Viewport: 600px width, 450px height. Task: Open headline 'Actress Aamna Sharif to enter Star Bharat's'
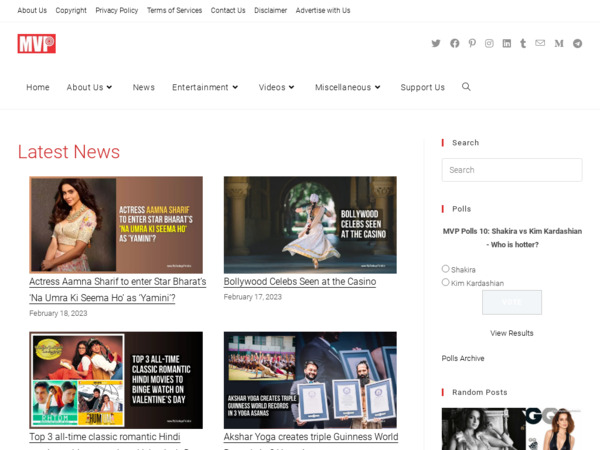118,282
